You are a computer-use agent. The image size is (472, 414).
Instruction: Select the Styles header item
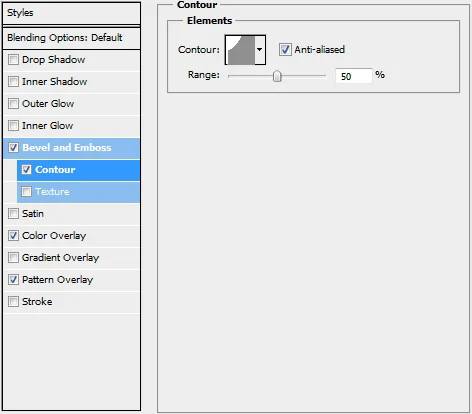[71, 13]
